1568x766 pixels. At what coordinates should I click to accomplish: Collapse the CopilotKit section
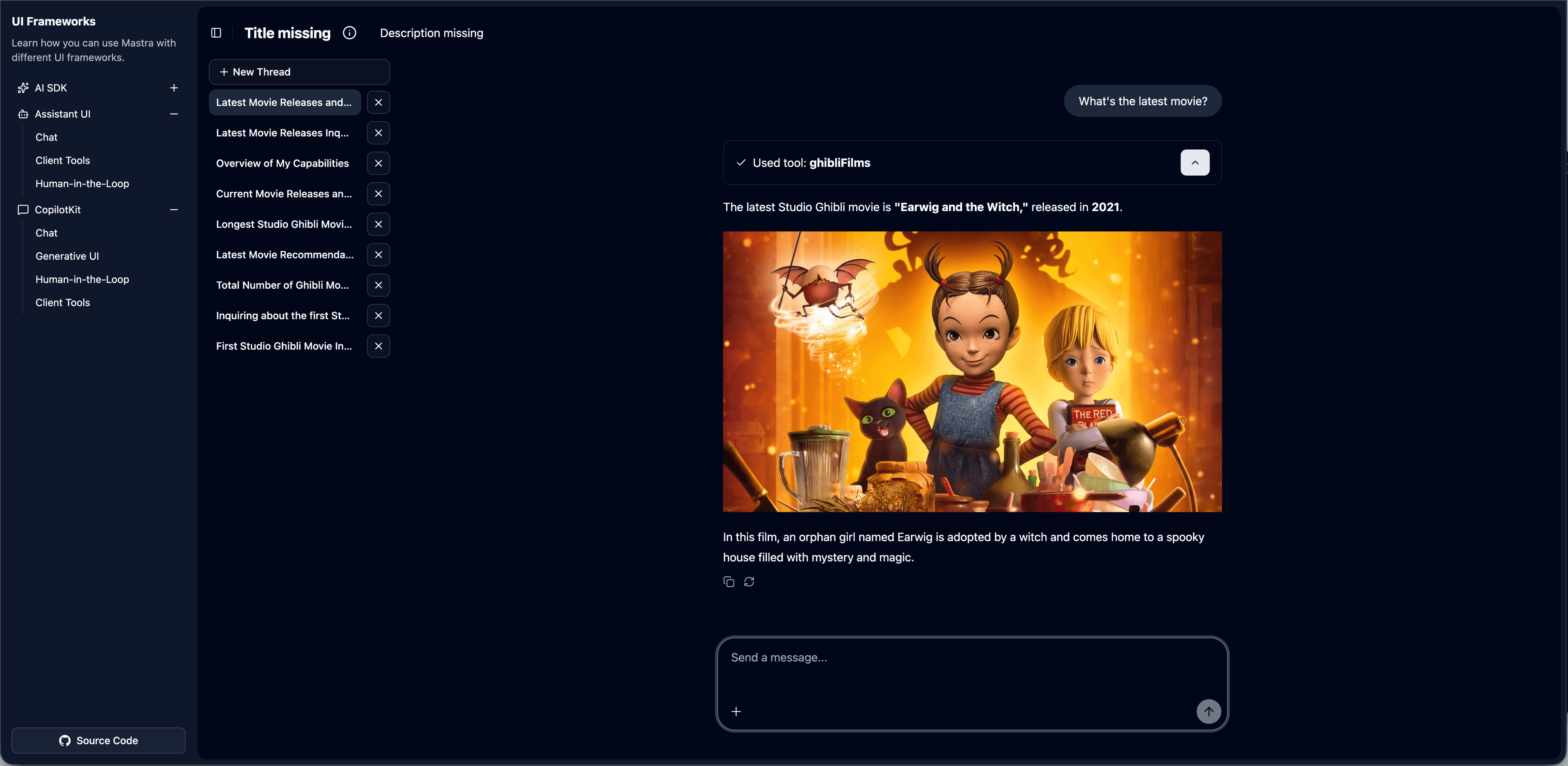pyautogui.click(x=174, y=209)
